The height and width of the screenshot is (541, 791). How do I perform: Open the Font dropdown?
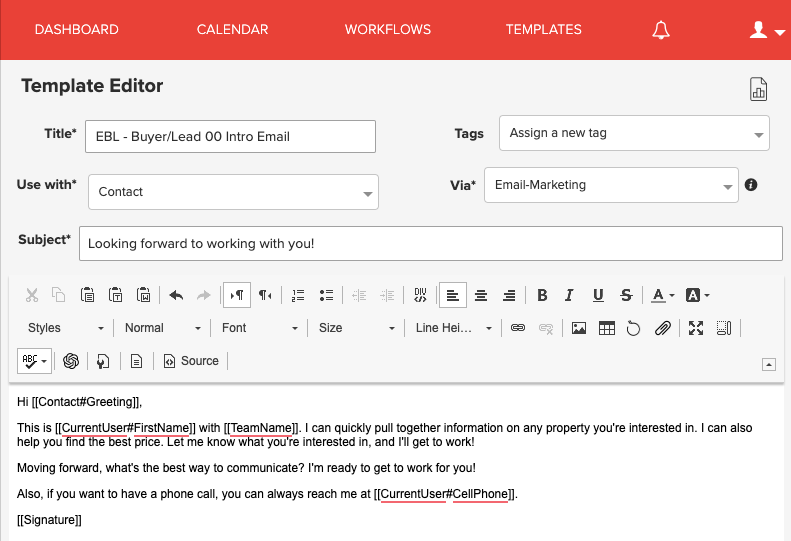click(259, 328)
